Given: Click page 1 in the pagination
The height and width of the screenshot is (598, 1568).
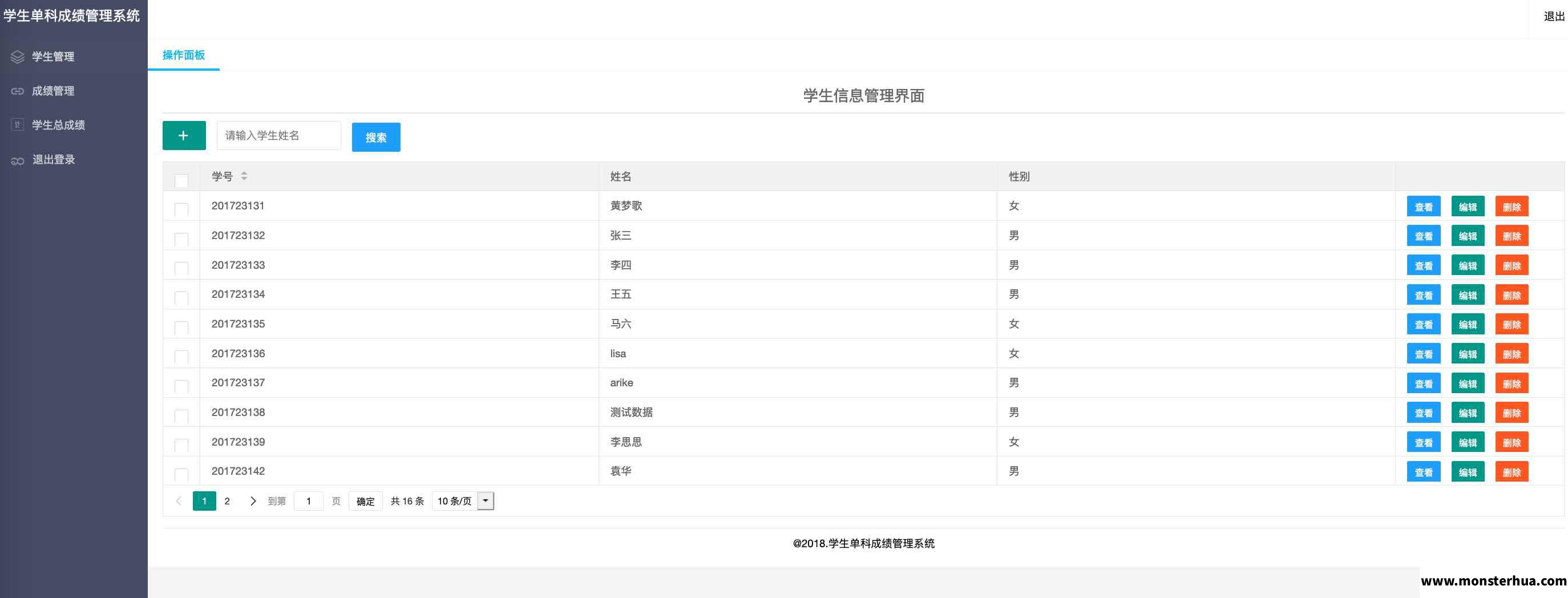Looking at the screenshot, I should click(204, 501).
